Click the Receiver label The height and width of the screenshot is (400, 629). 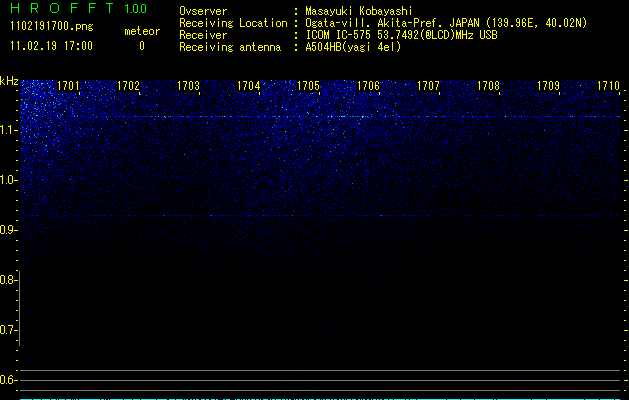click(203, 35)
